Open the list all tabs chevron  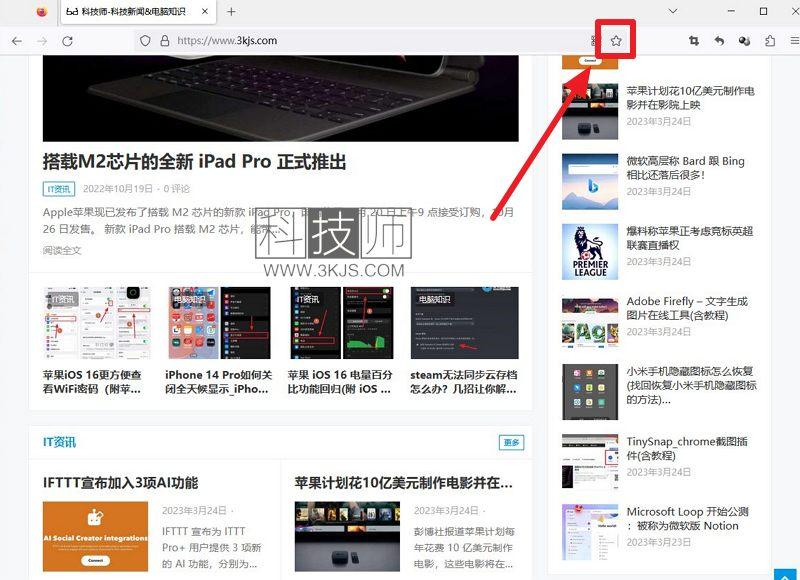point(673,11)
